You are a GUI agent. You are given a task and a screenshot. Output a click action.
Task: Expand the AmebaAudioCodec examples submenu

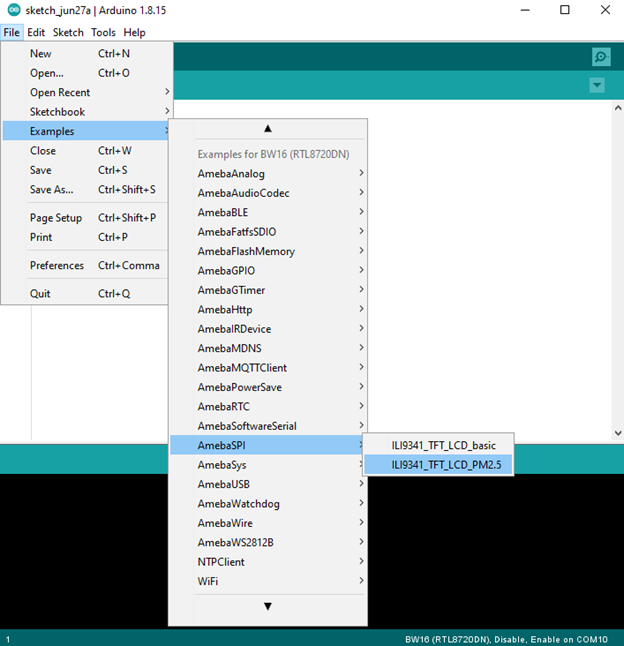[268, 193]
